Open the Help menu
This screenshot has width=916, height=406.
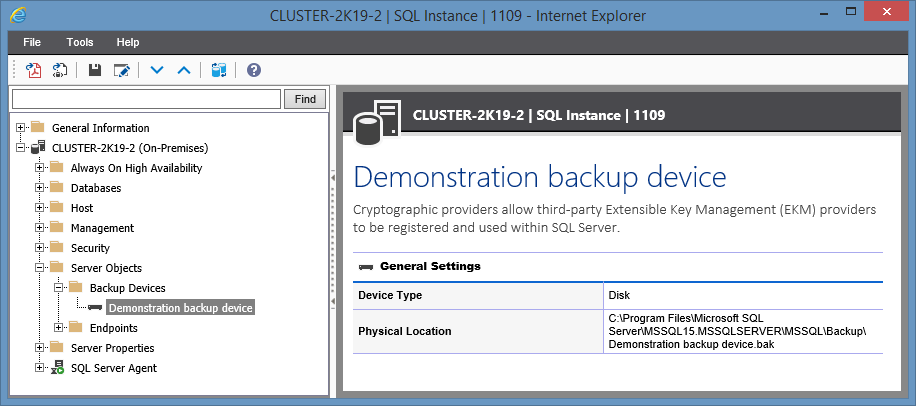click(x=128, y=42)
